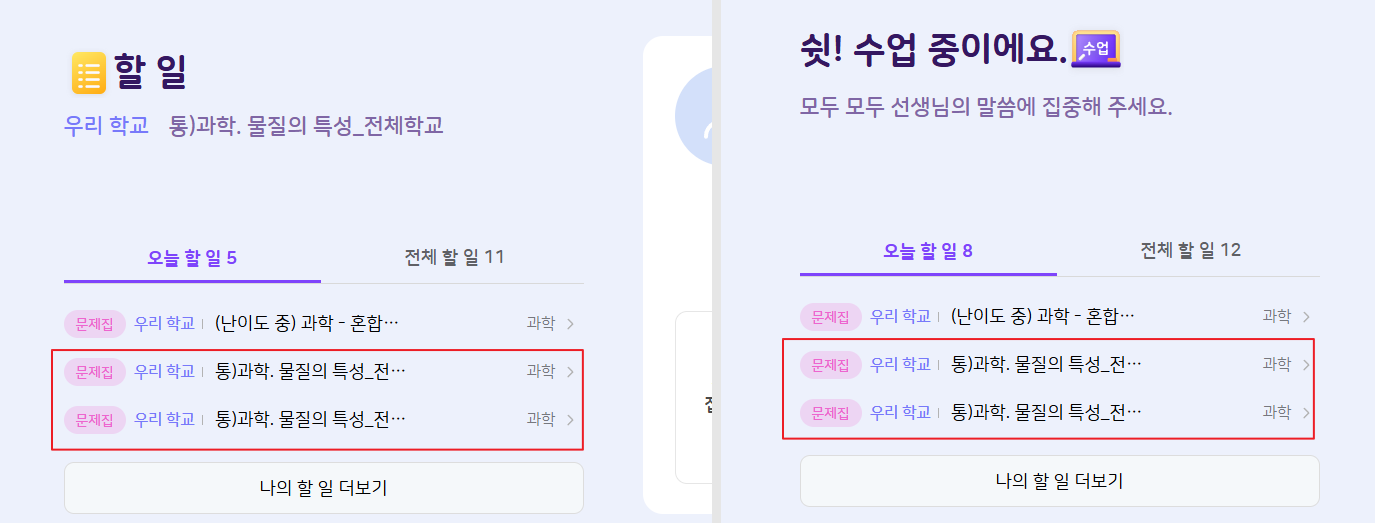
Task: Open chevron of first 통)과학 row under 오늘 할 일 8
Action: pos(1306,364)
